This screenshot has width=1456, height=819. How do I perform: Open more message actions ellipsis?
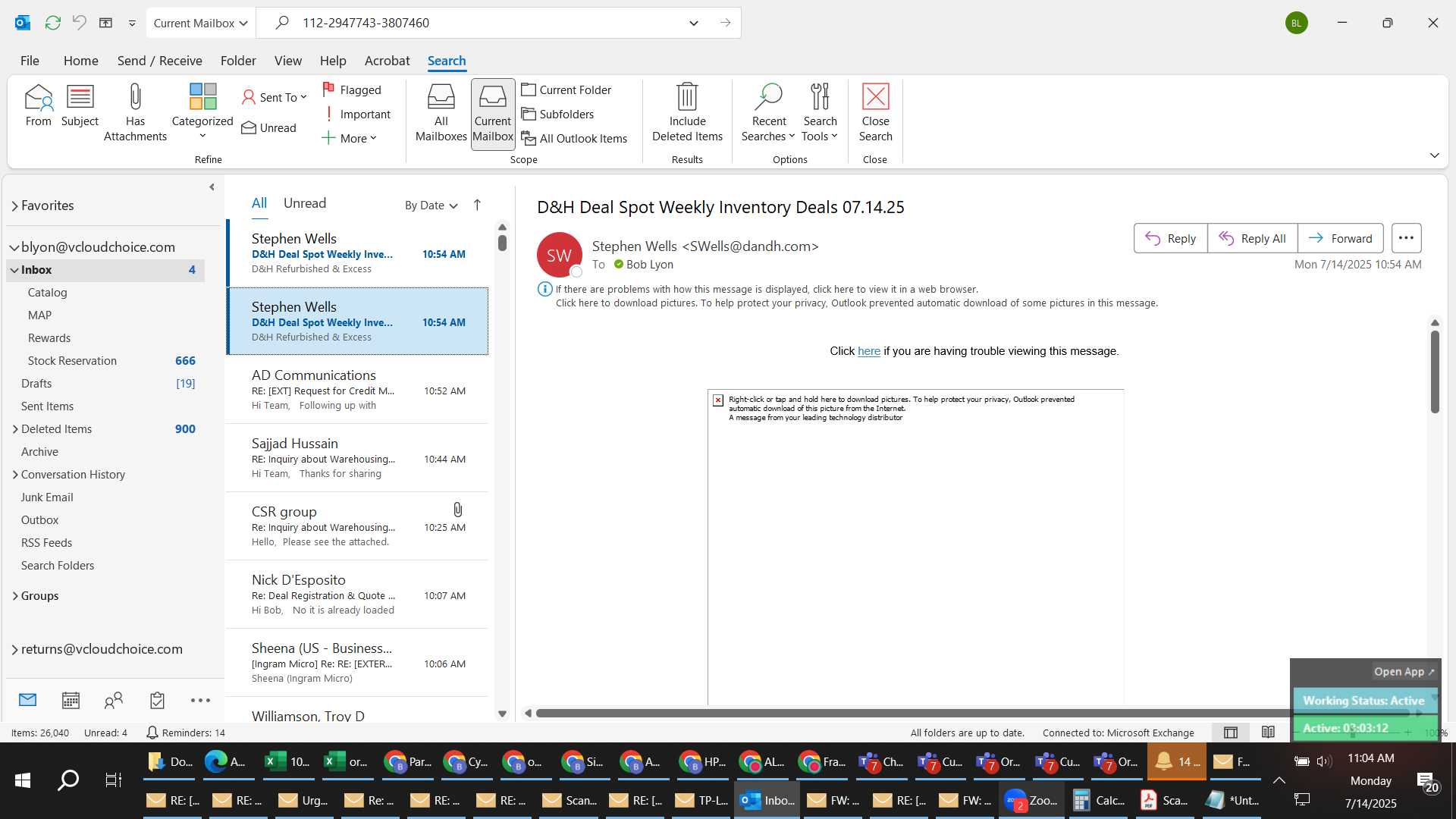(x=1406, y=238)
